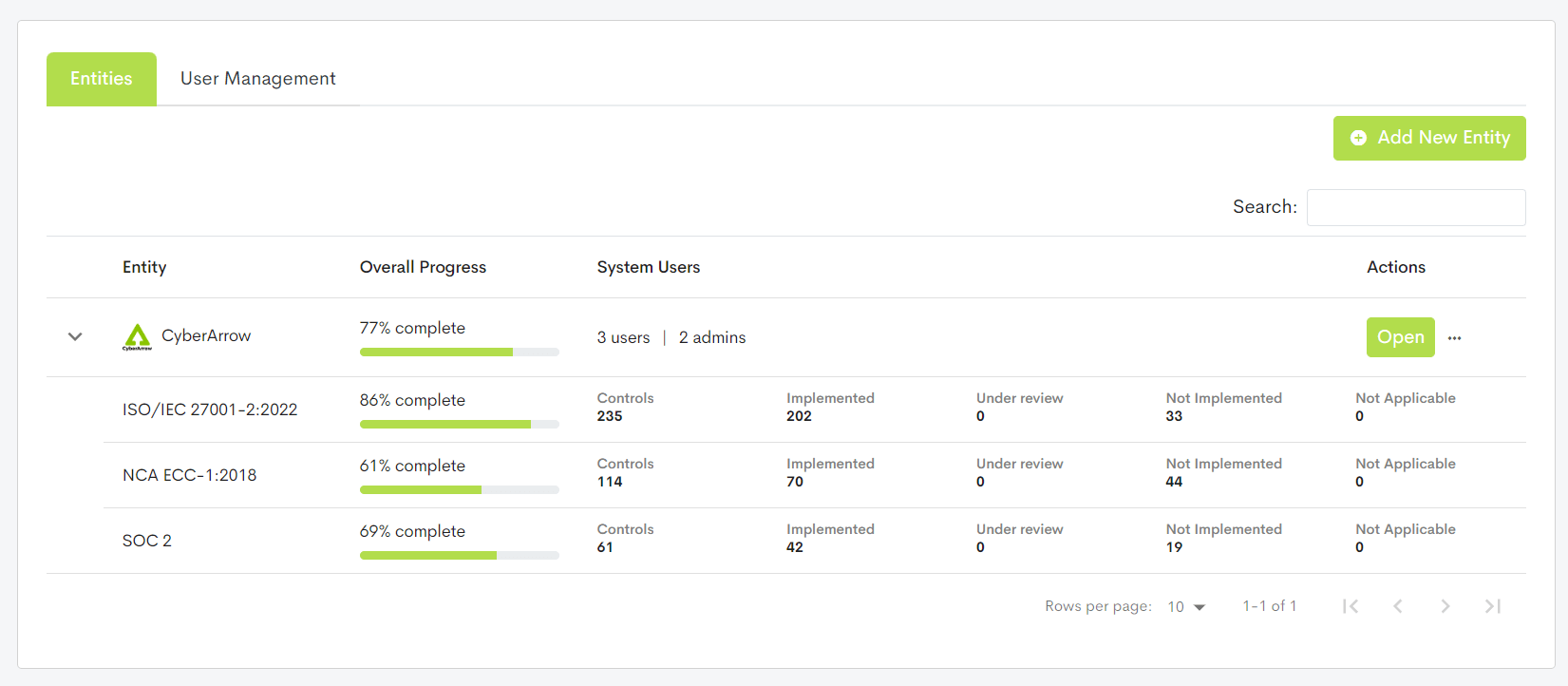Jump to the last page of results
The width and height of the screenshot is (1568, 686).
coord(1493,606)
